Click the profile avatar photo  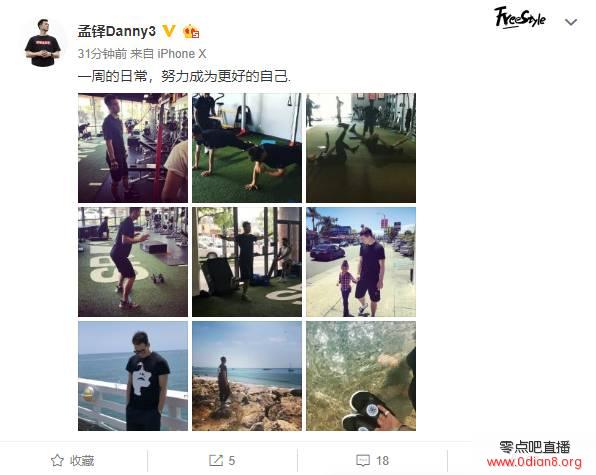pyautogui.click(x=43, y=43)
